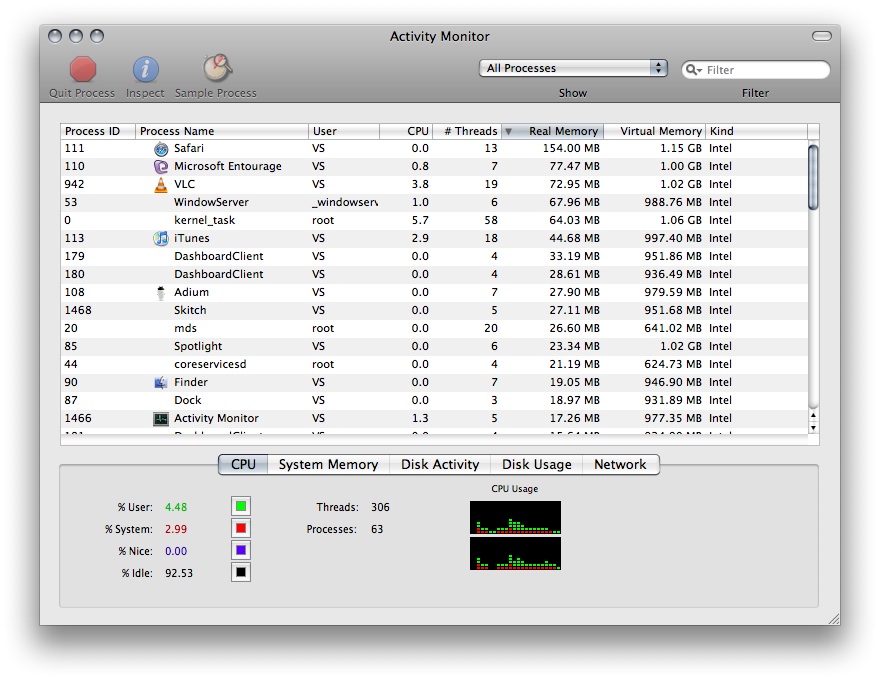The width and height of the screenshot is (880, 680).
Task: Sort by the CPU column header
Action: click(x=406, y=131)
